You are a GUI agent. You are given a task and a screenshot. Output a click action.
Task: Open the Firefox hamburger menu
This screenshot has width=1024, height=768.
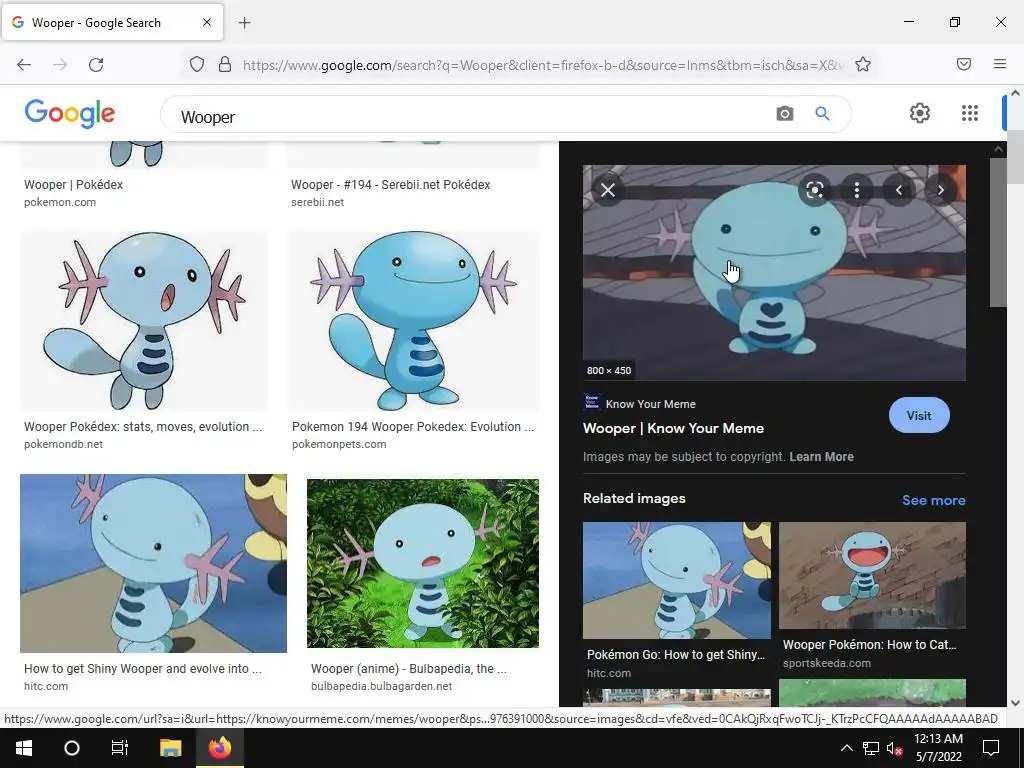pyautogui.click(x=1000, y=64)
